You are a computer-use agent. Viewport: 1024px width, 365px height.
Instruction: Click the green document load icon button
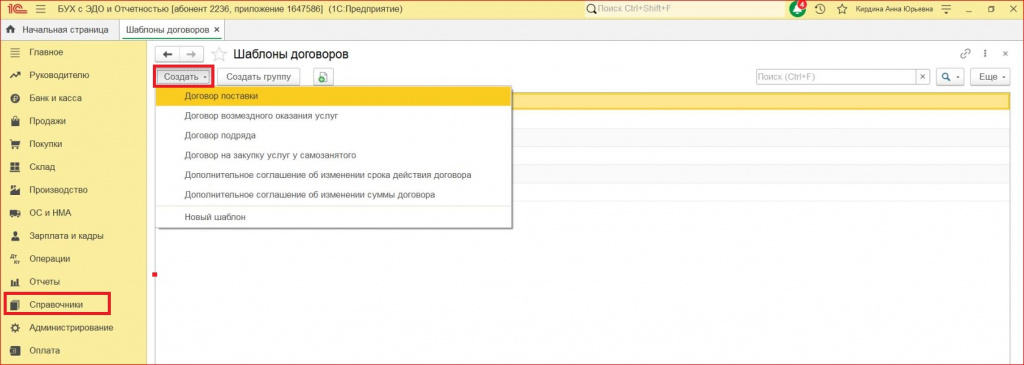322,77
